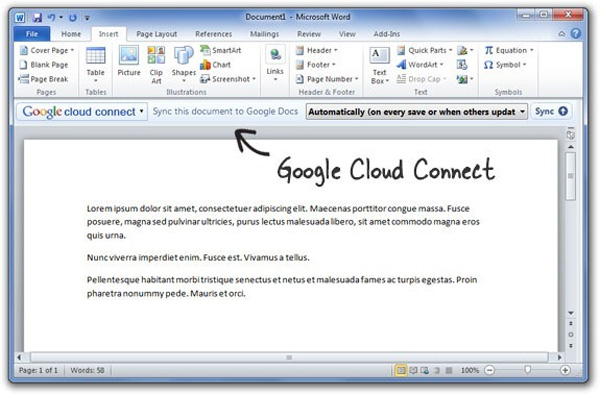Click the Undo icon
Screen dimensions: 600x395
(51, 17)
